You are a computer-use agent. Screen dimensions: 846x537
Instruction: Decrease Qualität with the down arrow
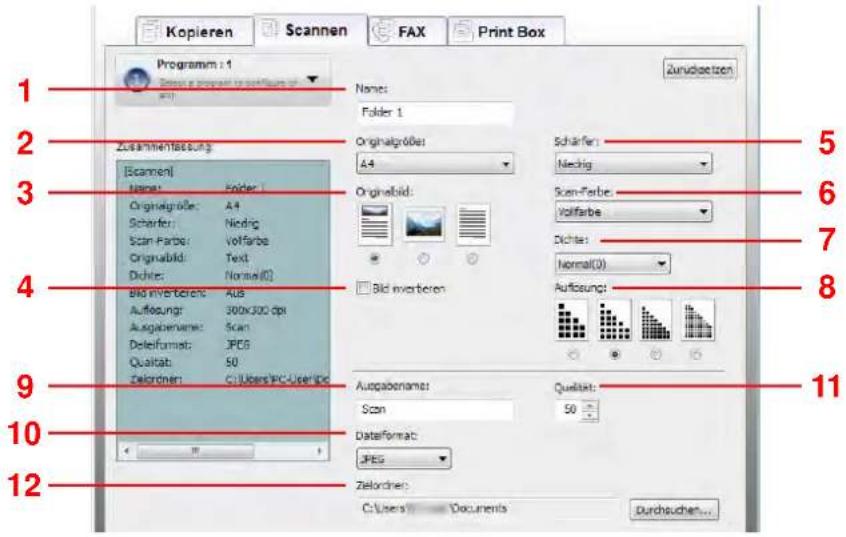(x=590, y=415)
